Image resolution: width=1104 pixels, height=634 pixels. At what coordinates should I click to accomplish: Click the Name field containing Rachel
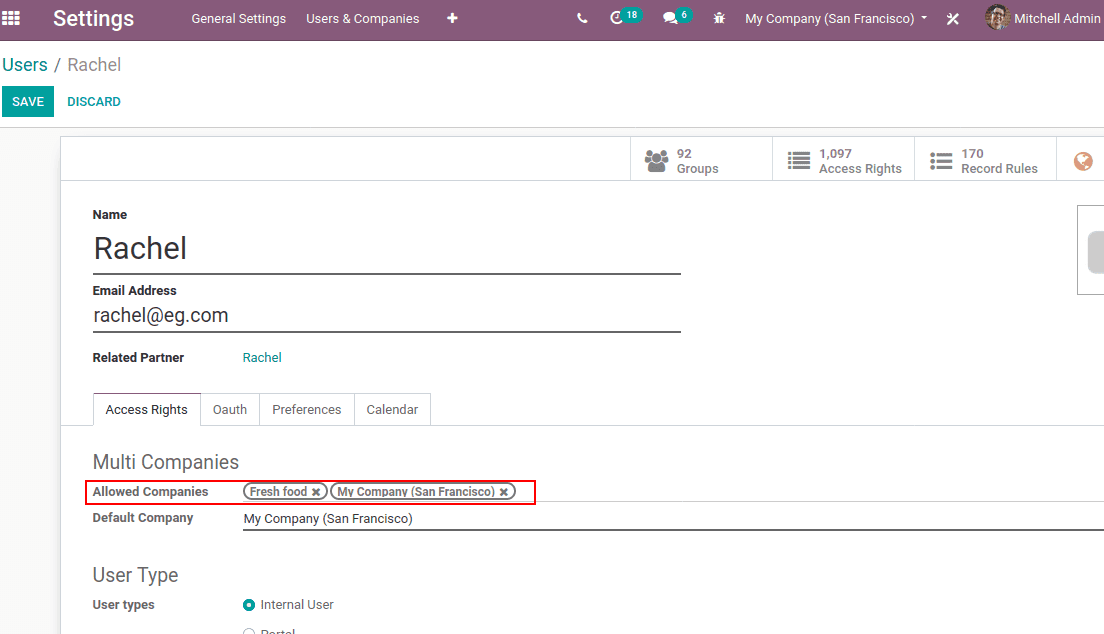pyautogui.click(x=387, y=249)
